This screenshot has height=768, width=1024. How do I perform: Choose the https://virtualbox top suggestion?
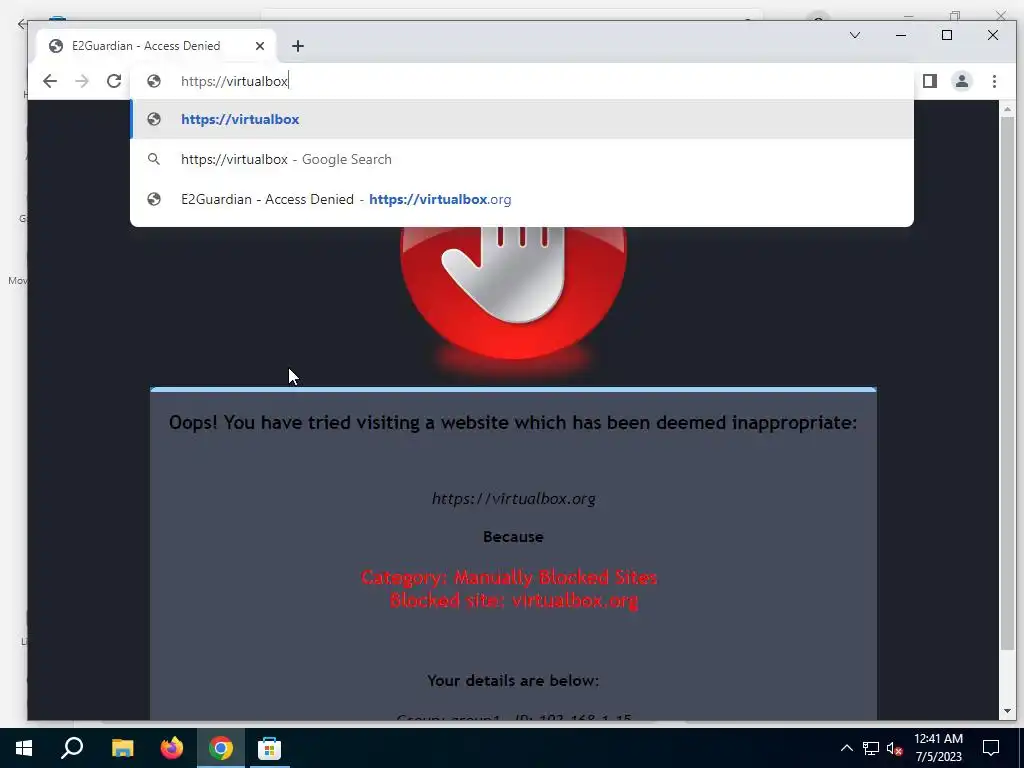pyautogui.click(x=522, y=120)
